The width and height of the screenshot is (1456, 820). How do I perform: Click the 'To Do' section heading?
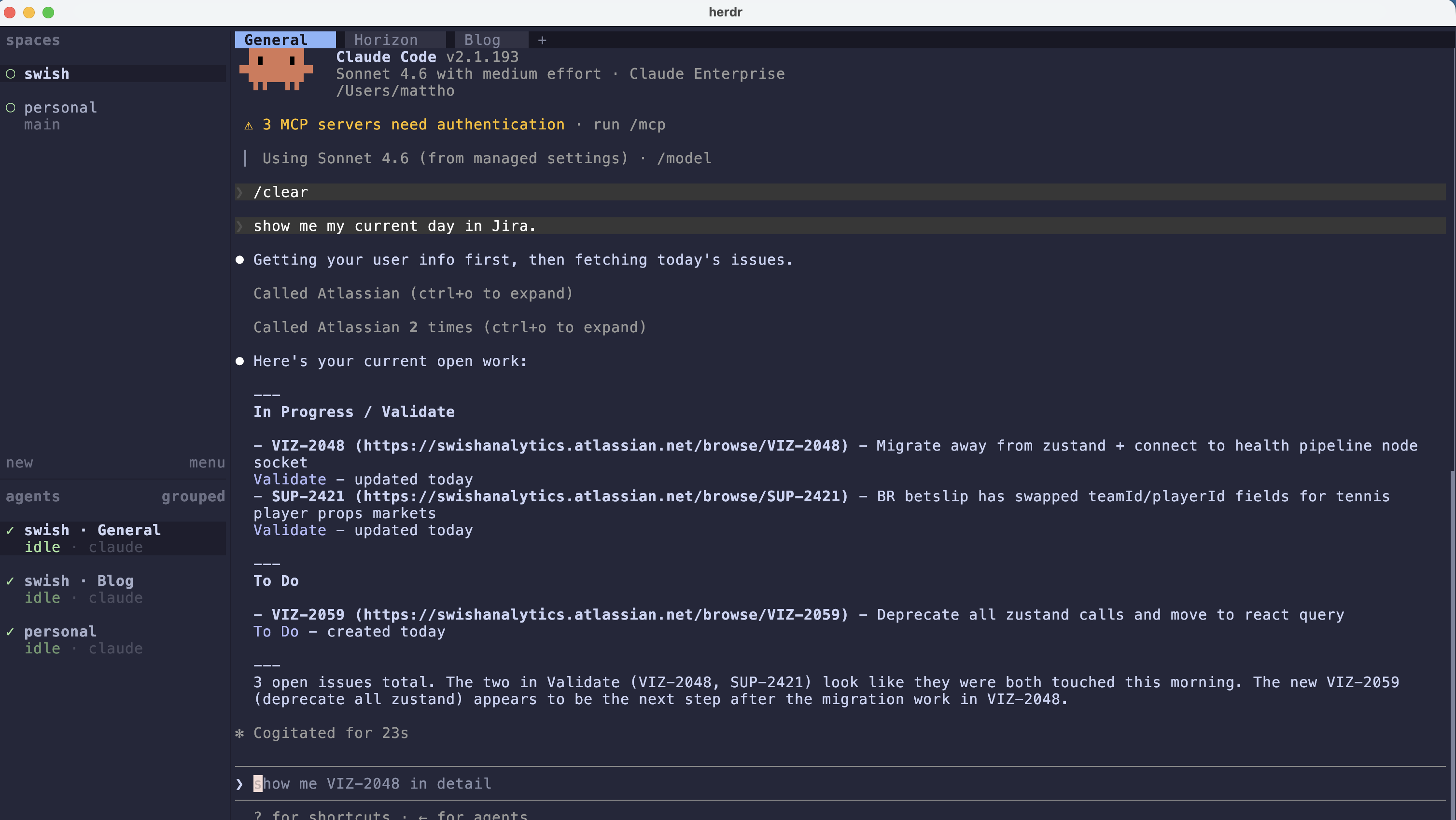(x=276, y=581)
